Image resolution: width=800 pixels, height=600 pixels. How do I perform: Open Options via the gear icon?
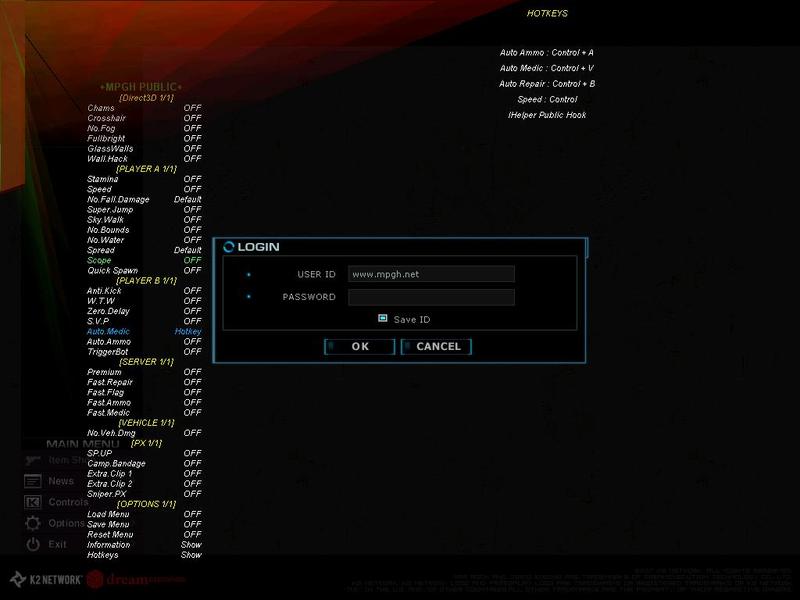coord(33,523)
